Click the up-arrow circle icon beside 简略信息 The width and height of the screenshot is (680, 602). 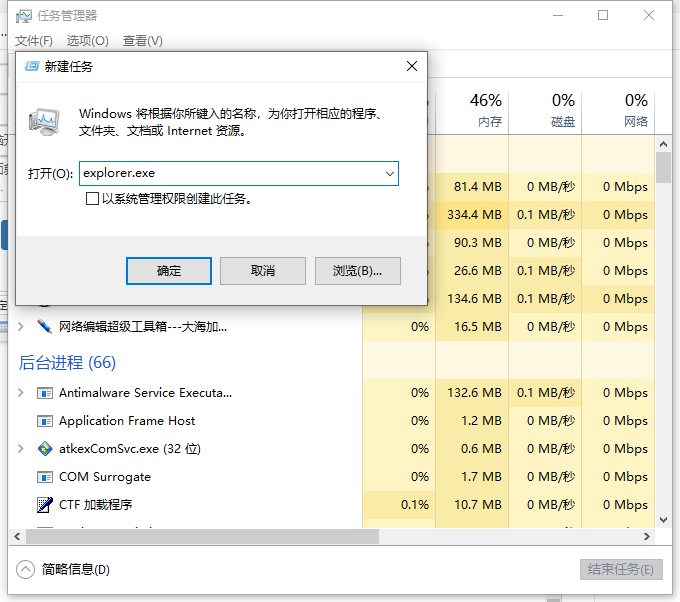(26, 569)
